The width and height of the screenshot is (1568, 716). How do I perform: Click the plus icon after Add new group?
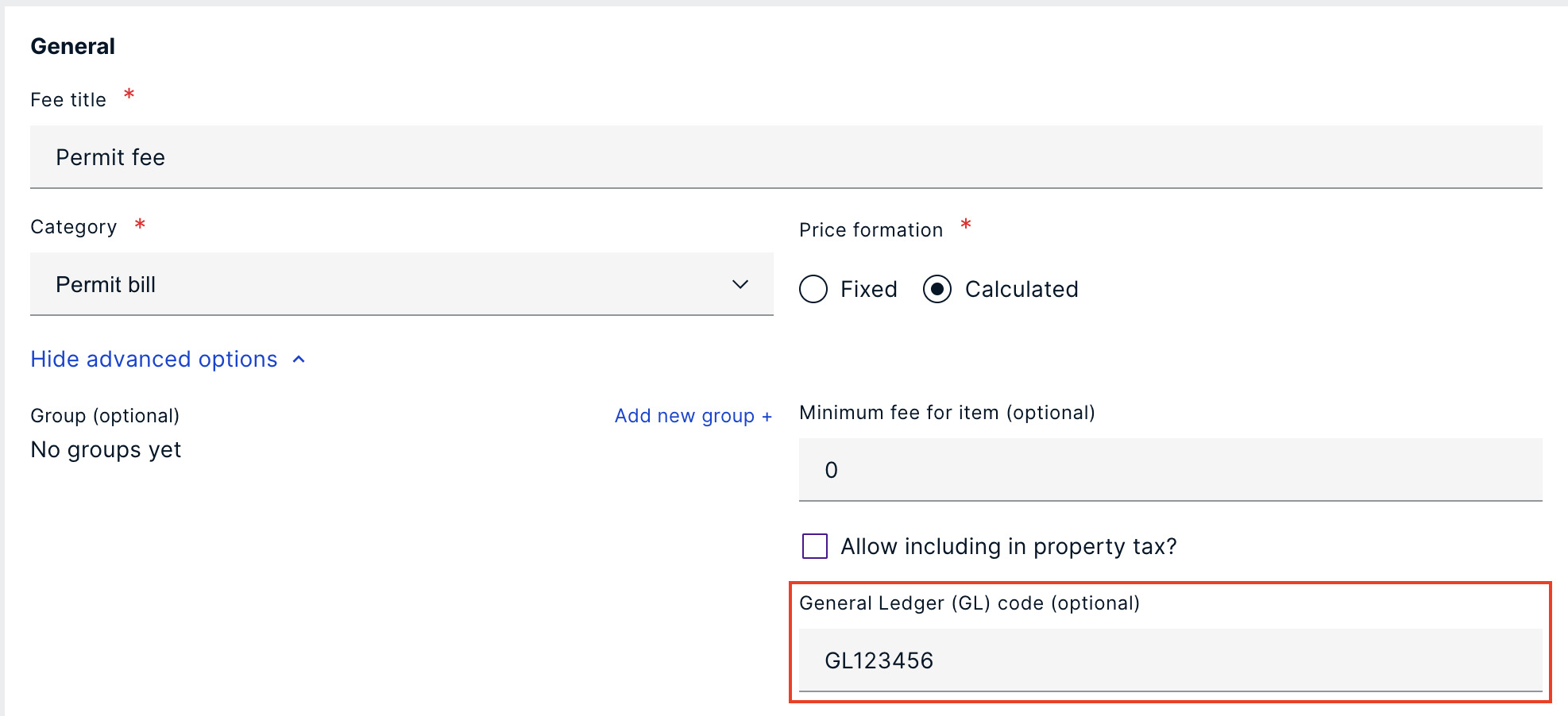pos(767,417)
